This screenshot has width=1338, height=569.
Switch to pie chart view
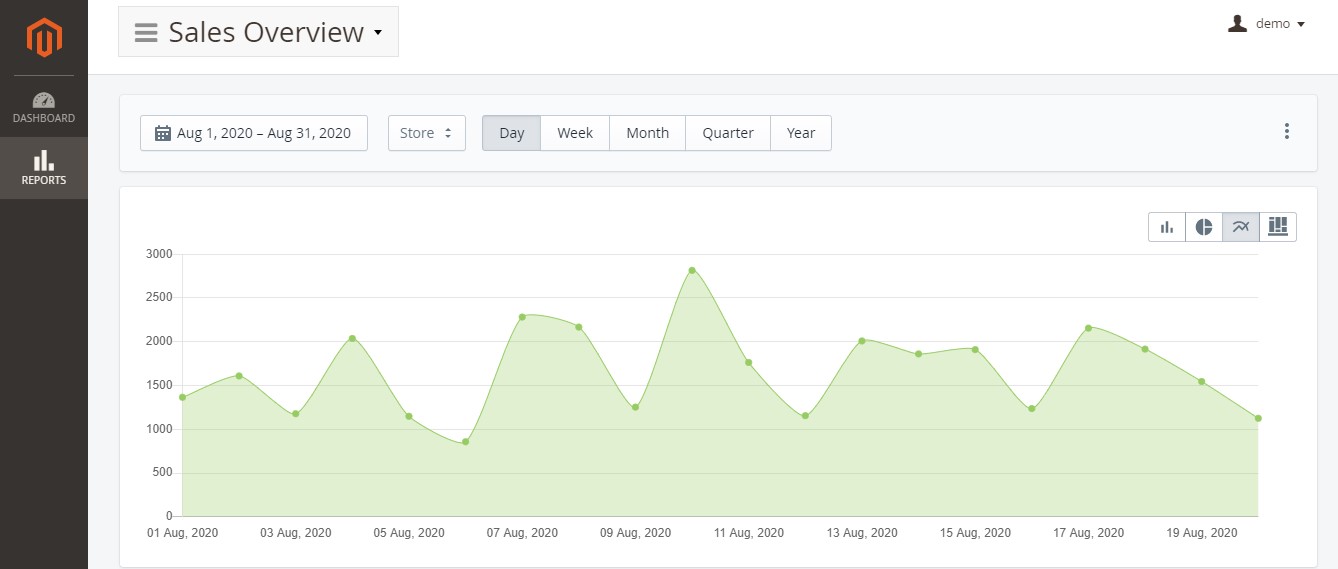[x=1204, y=227]
